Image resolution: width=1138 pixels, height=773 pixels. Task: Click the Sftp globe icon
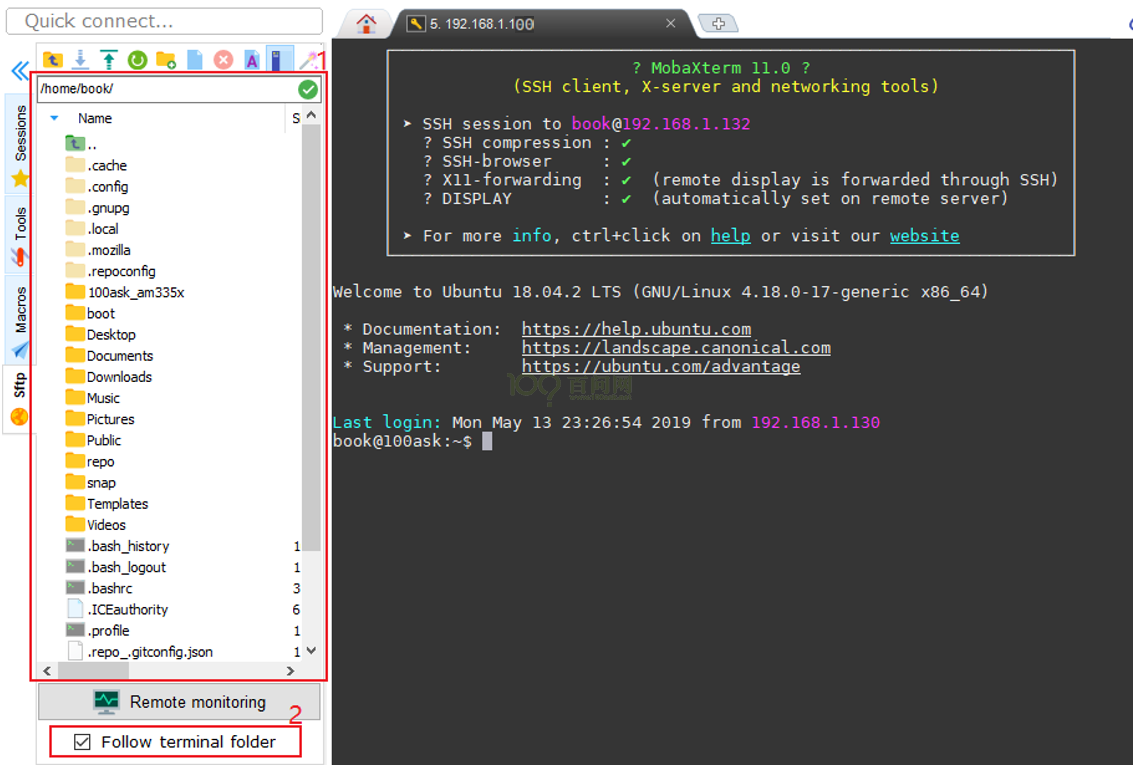tap(20, 417)
